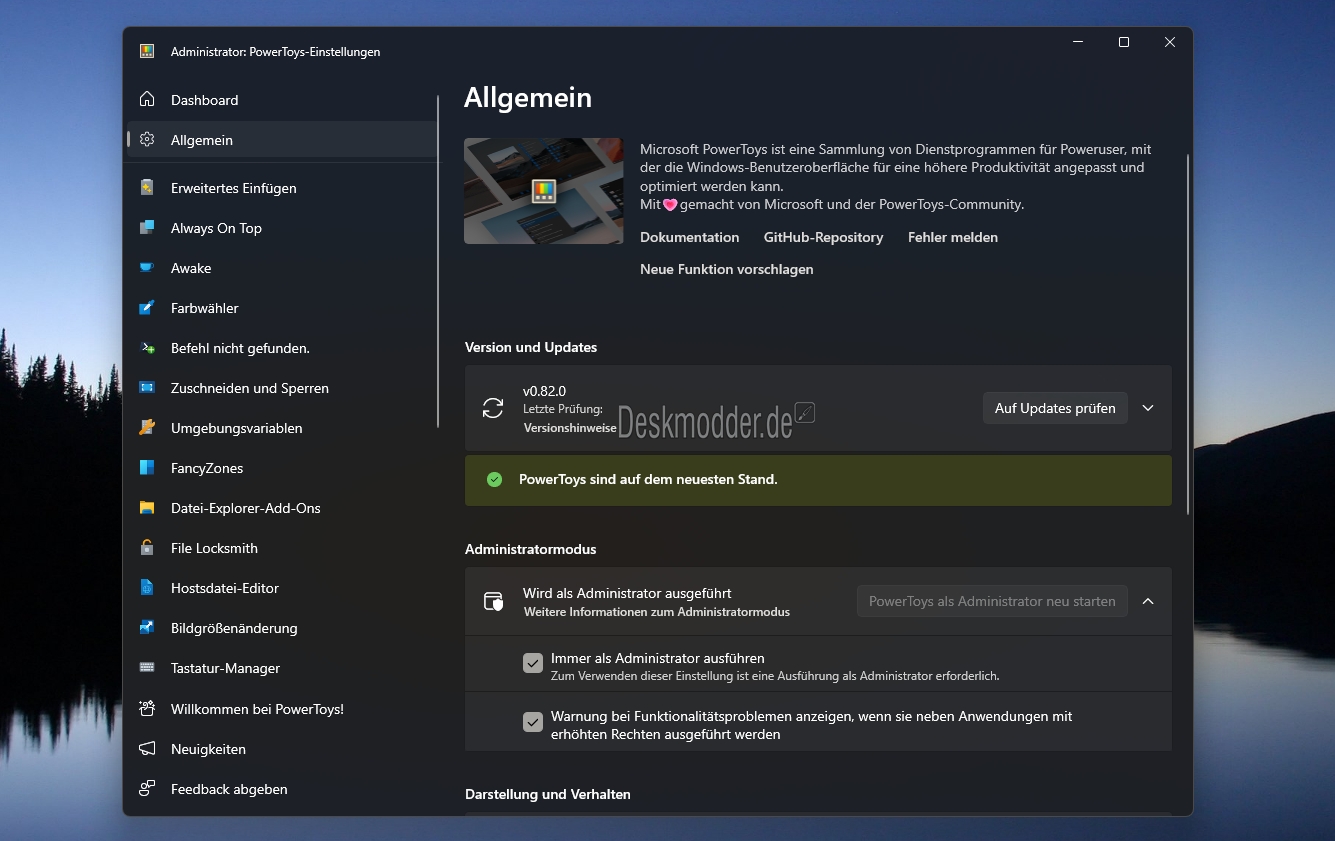Screen dimensions: 1335x841
Task: Open Feedback abgeben in the sidebar
Action: (282, 789)
